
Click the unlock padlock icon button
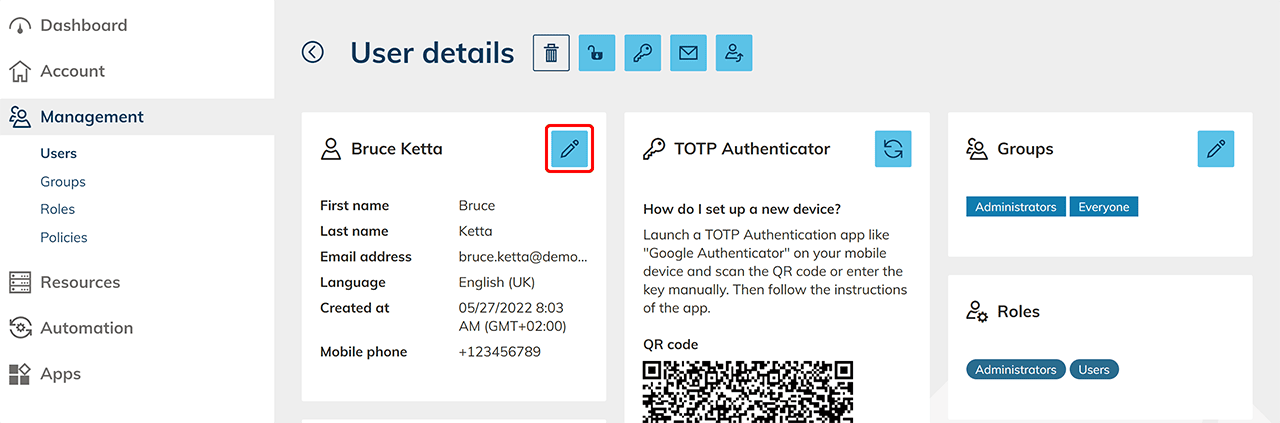[x=596, y=53]
